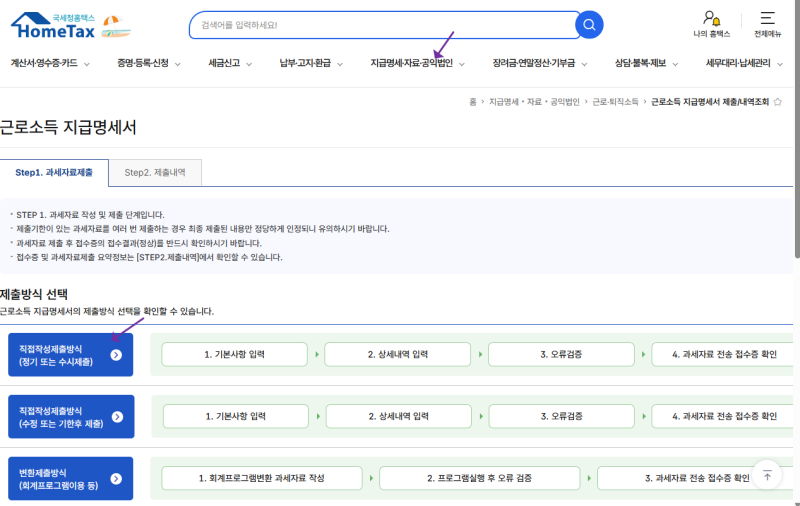Choose 직접작성제출방식 (정기 또는 수시제출)

coord(70,355)
